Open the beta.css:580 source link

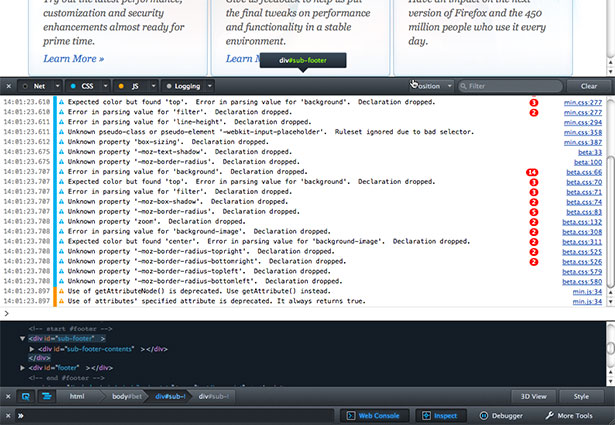(582, 282)
